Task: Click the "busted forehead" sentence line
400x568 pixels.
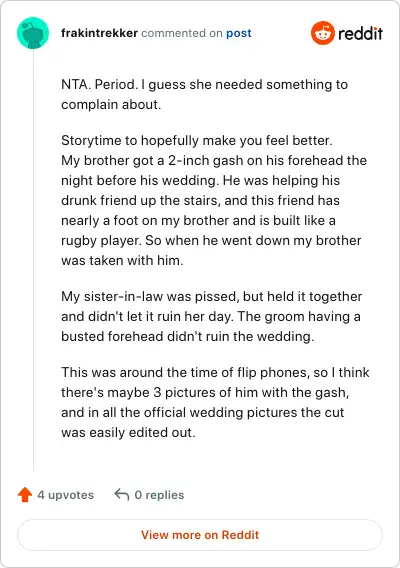Action: 187,337
